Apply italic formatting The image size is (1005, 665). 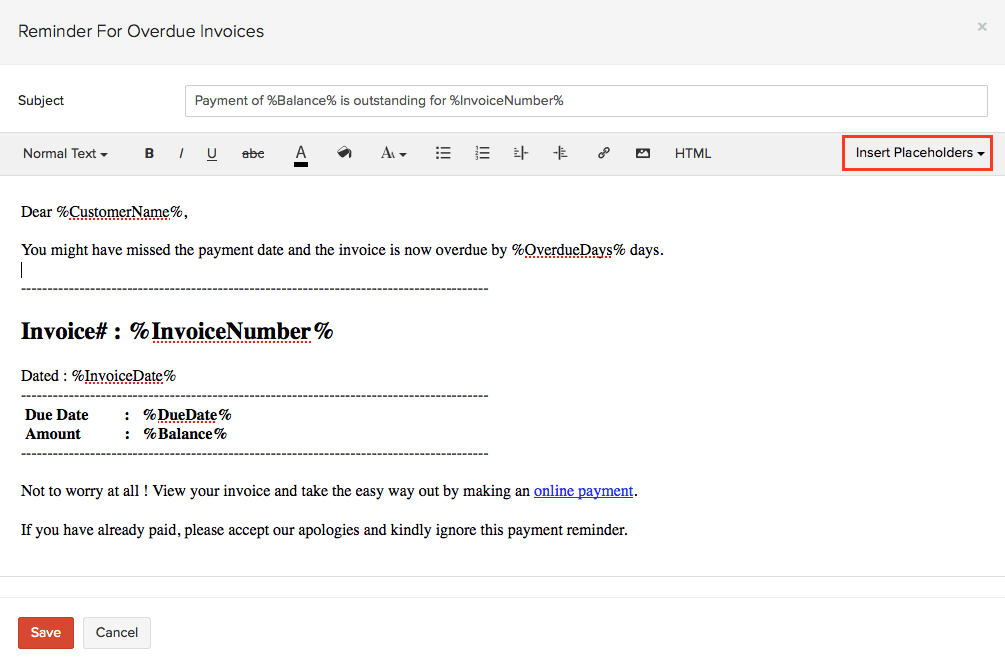(181, 153)
